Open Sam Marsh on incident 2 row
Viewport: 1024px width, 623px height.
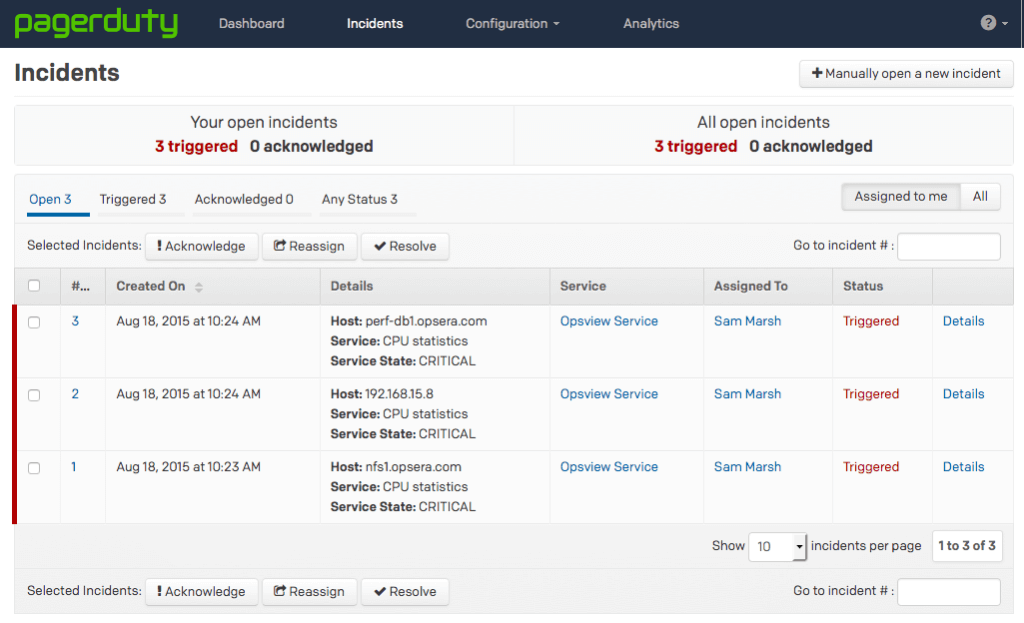click(747, 394)
